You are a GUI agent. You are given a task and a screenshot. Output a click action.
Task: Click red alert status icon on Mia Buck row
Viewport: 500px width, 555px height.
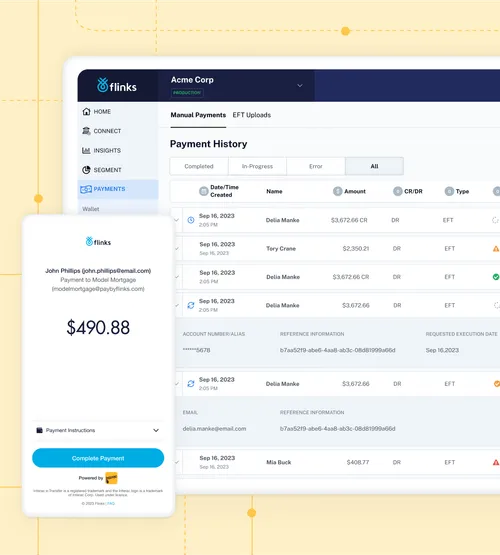tap(496, 462)
